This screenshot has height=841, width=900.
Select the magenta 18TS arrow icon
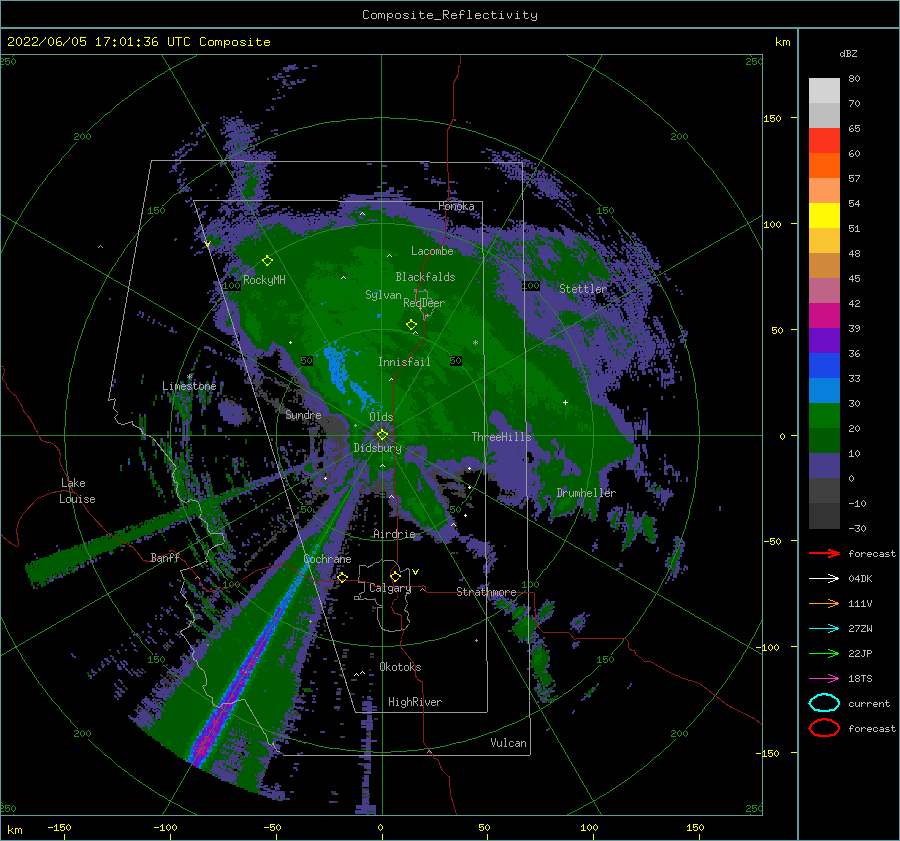824,678
